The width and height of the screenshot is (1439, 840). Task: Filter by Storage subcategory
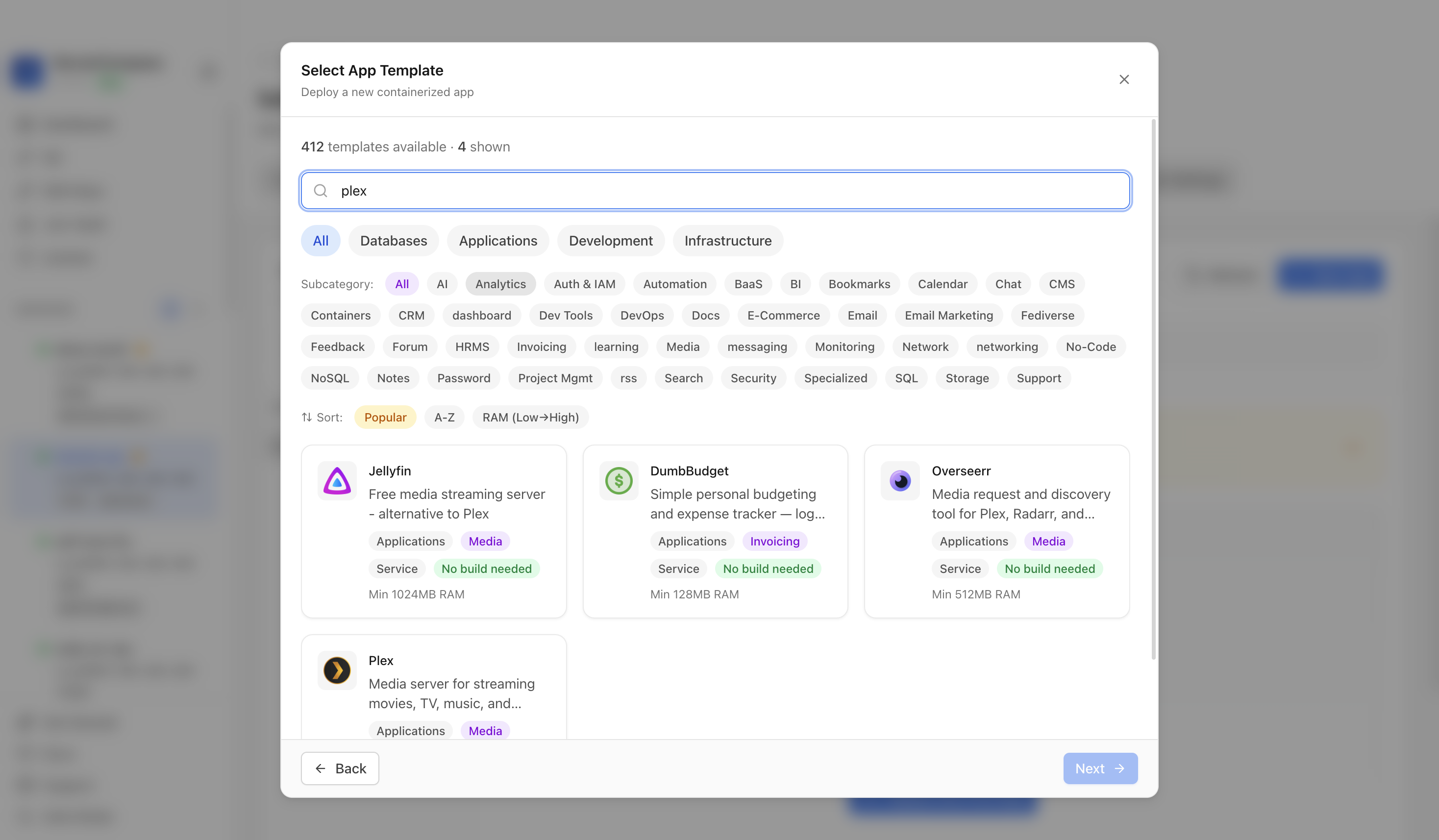tap(967, 378)
